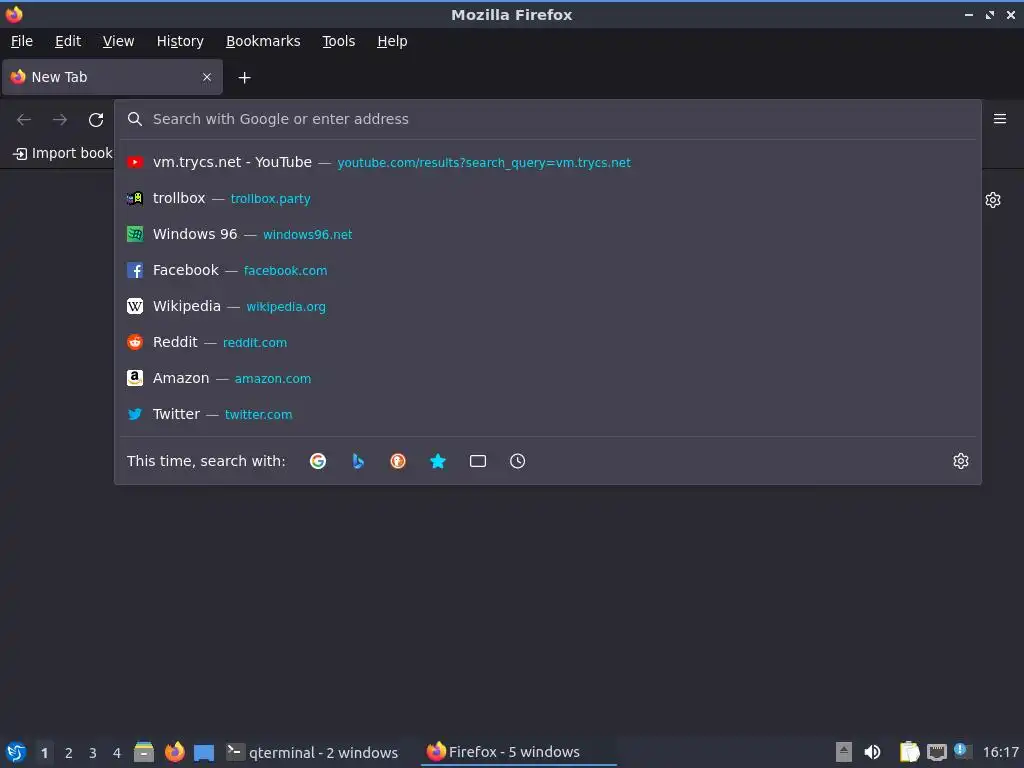Launch the file manager from taskbar
1024x768 pixels.
point(144,752)
